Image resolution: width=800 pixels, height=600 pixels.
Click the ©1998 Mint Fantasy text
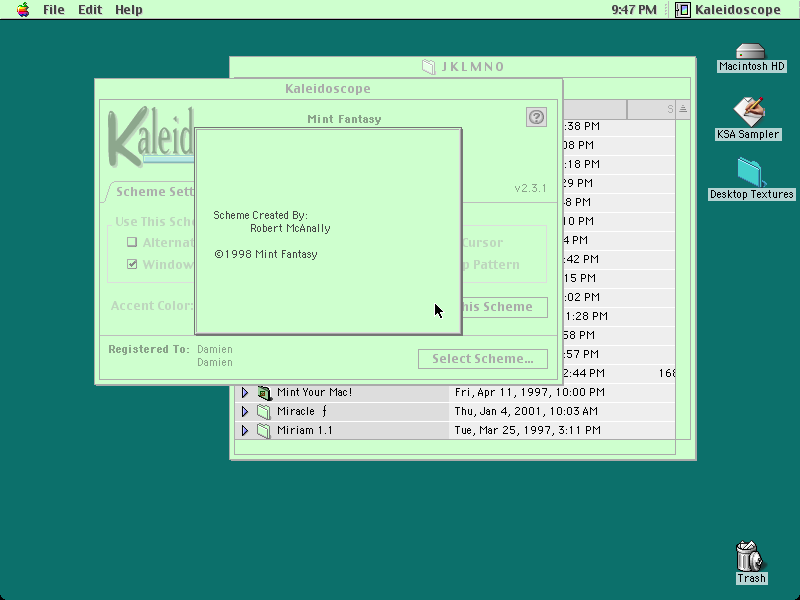pos(266,254)
